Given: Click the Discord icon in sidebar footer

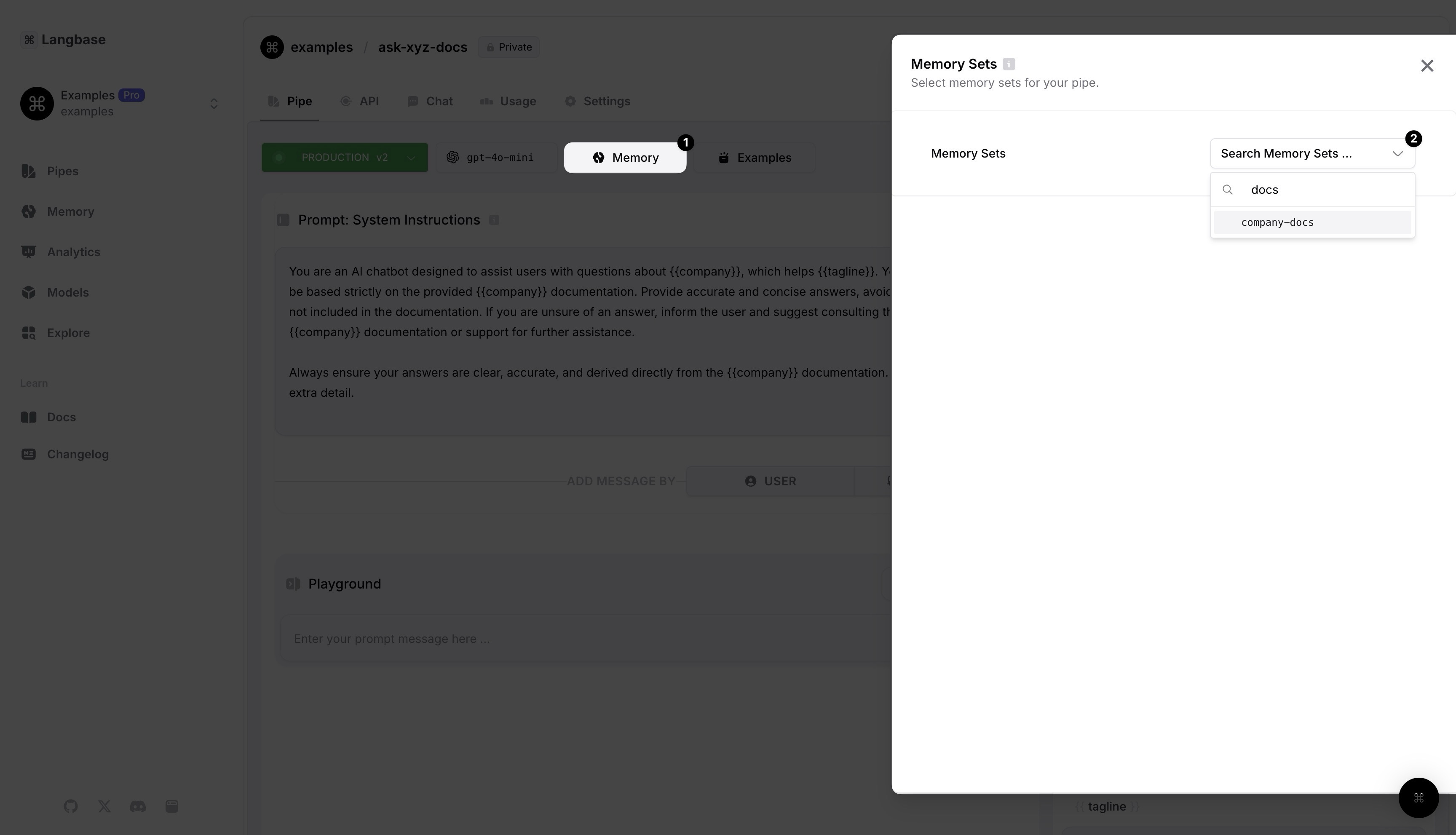Looking at the screenshot, I should (138, 806).
